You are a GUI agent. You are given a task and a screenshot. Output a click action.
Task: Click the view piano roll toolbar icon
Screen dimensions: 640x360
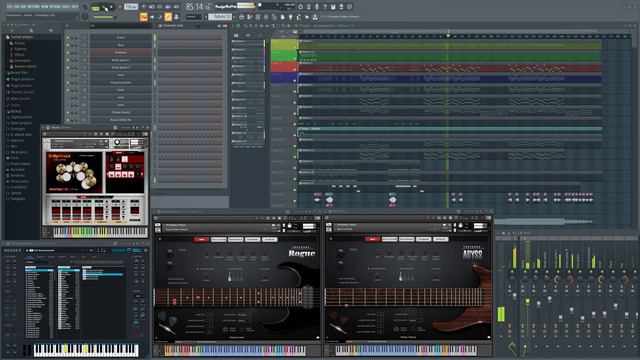249,17
